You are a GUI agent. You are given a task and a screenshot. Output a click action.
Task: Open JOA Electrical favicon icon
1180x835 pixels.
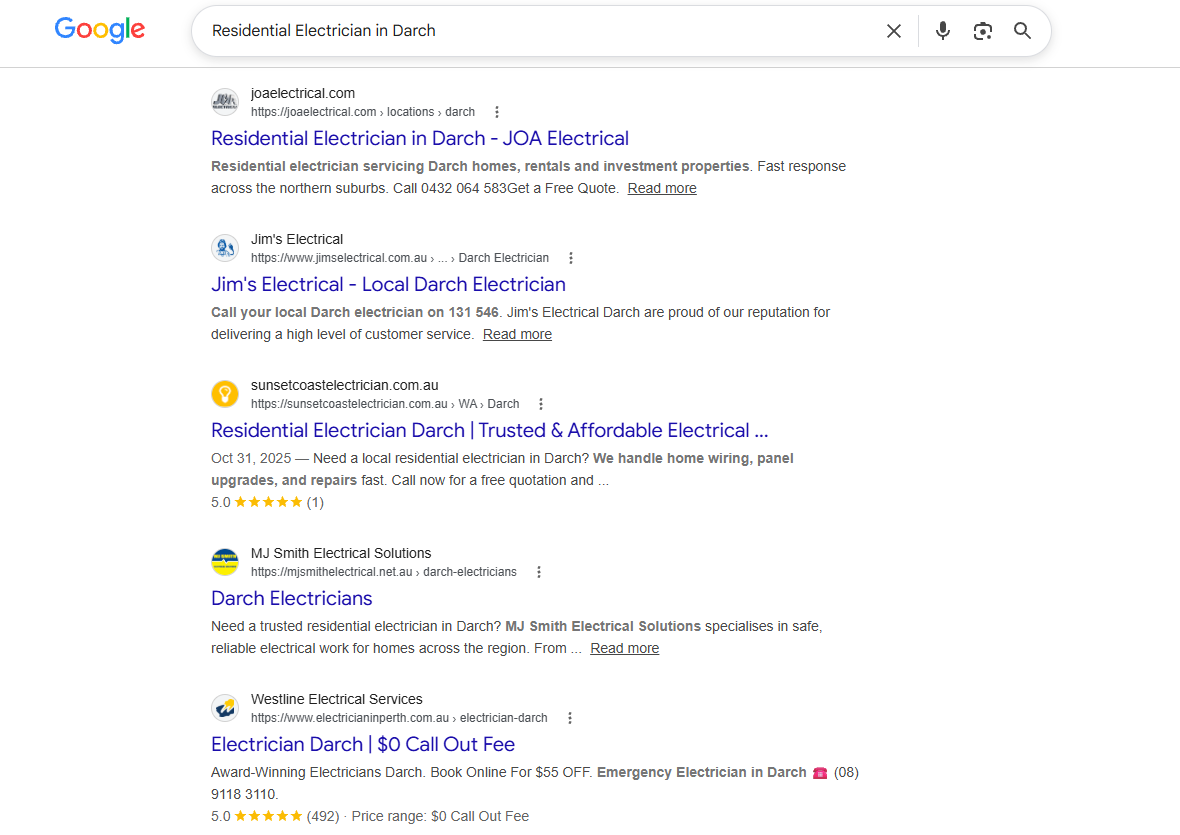[225, 102]
